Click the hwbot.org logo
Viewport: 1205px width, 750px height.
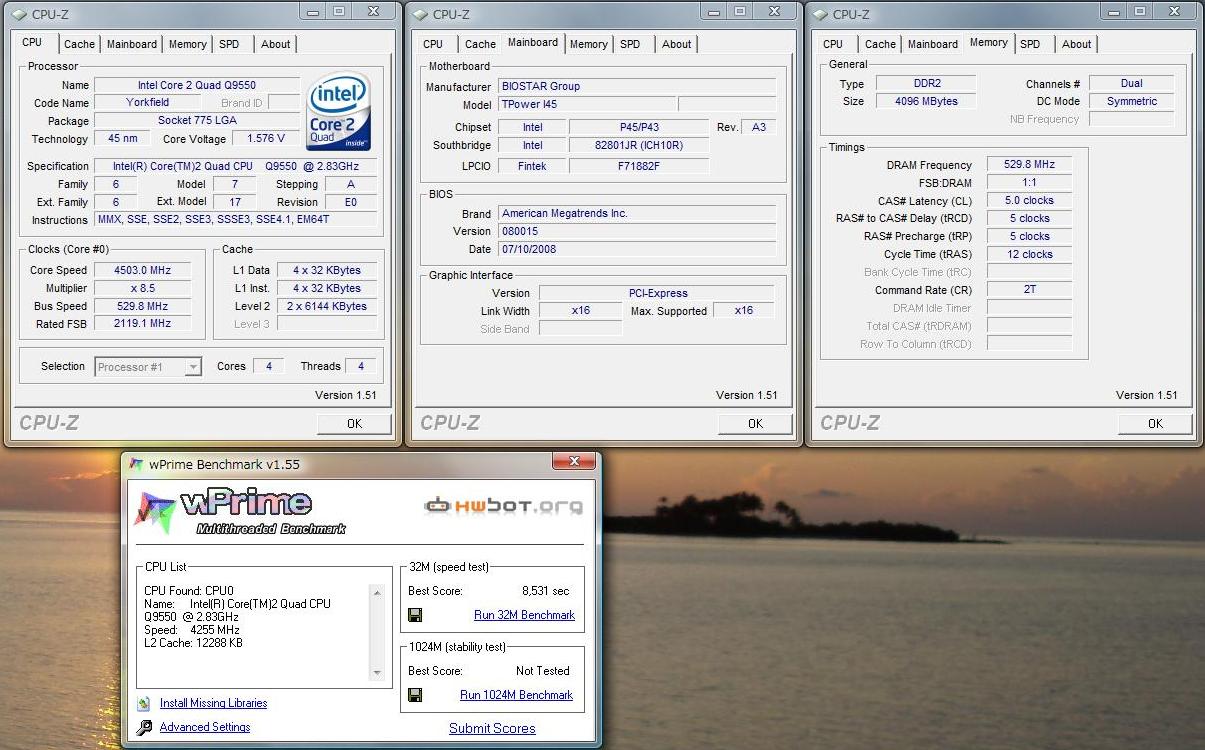click(503, 506)
